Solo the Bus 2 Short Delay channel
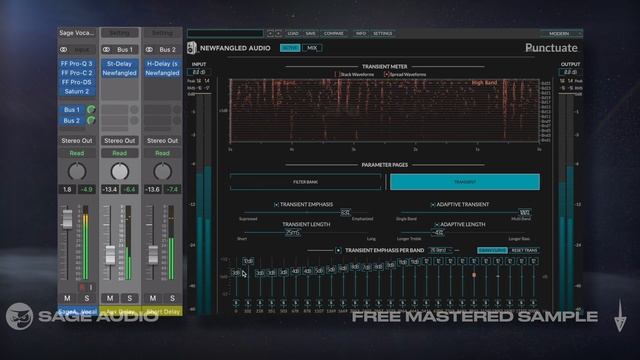Image resolution: width=640 pixels, height=360 pixels. [172, 298]
